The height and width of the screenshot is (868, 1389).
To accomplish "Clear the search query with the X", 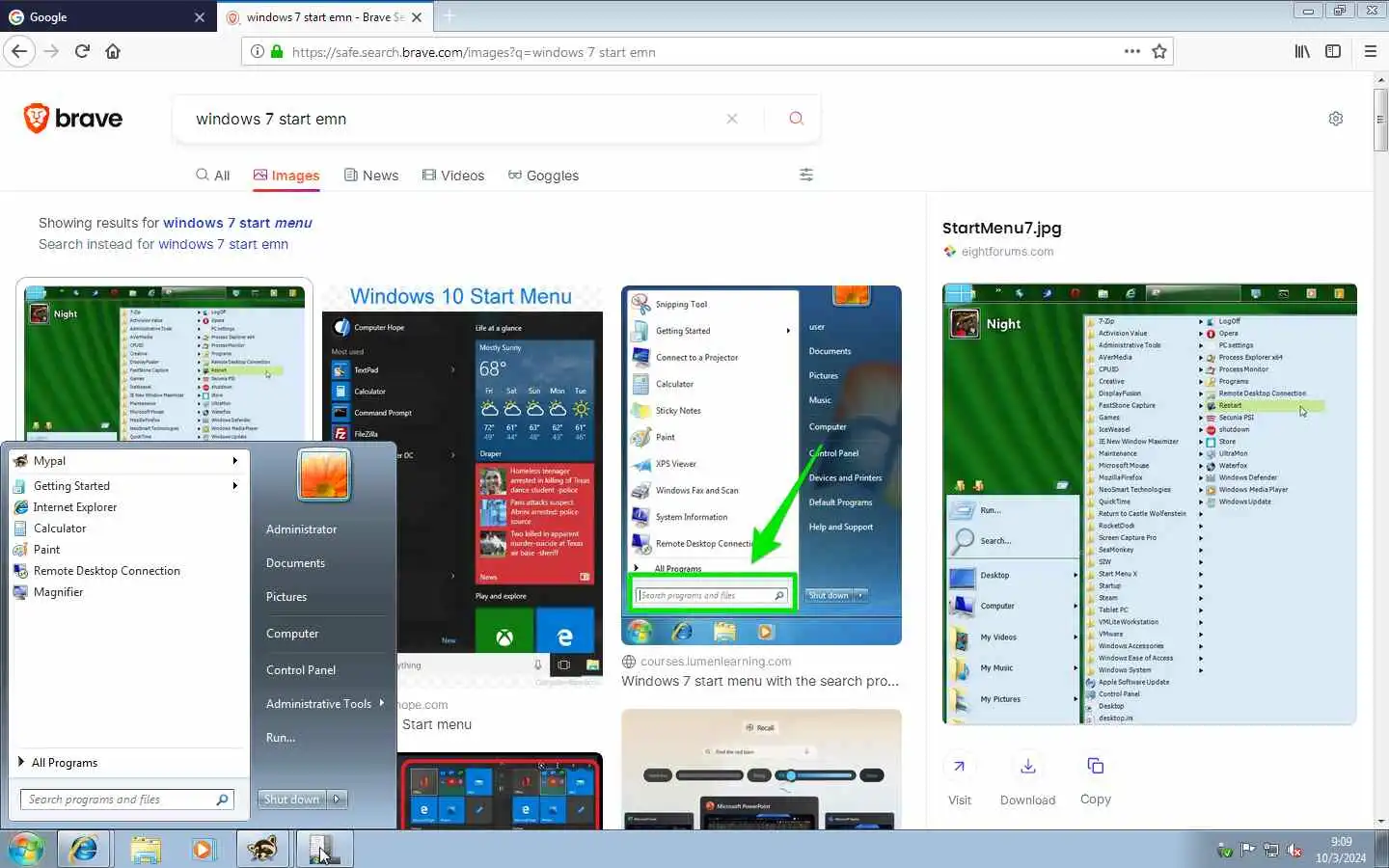I will [x=732, y=119].
